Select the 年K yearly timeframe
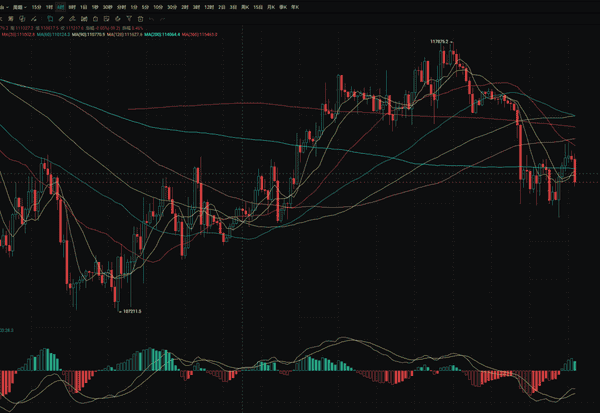The image size is (600, 413). tap(293, 7)
